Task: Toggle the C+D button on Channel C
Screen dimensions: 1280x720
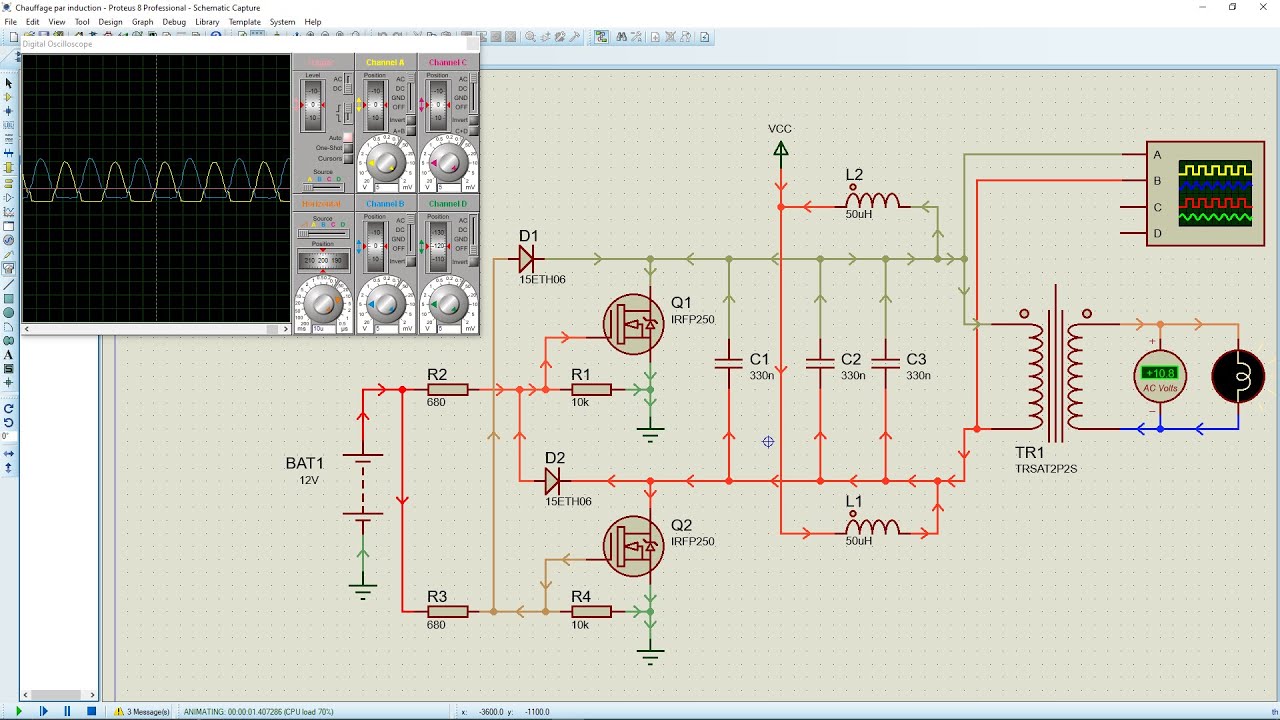Action: pyautogui.click(x=473, y=131)
